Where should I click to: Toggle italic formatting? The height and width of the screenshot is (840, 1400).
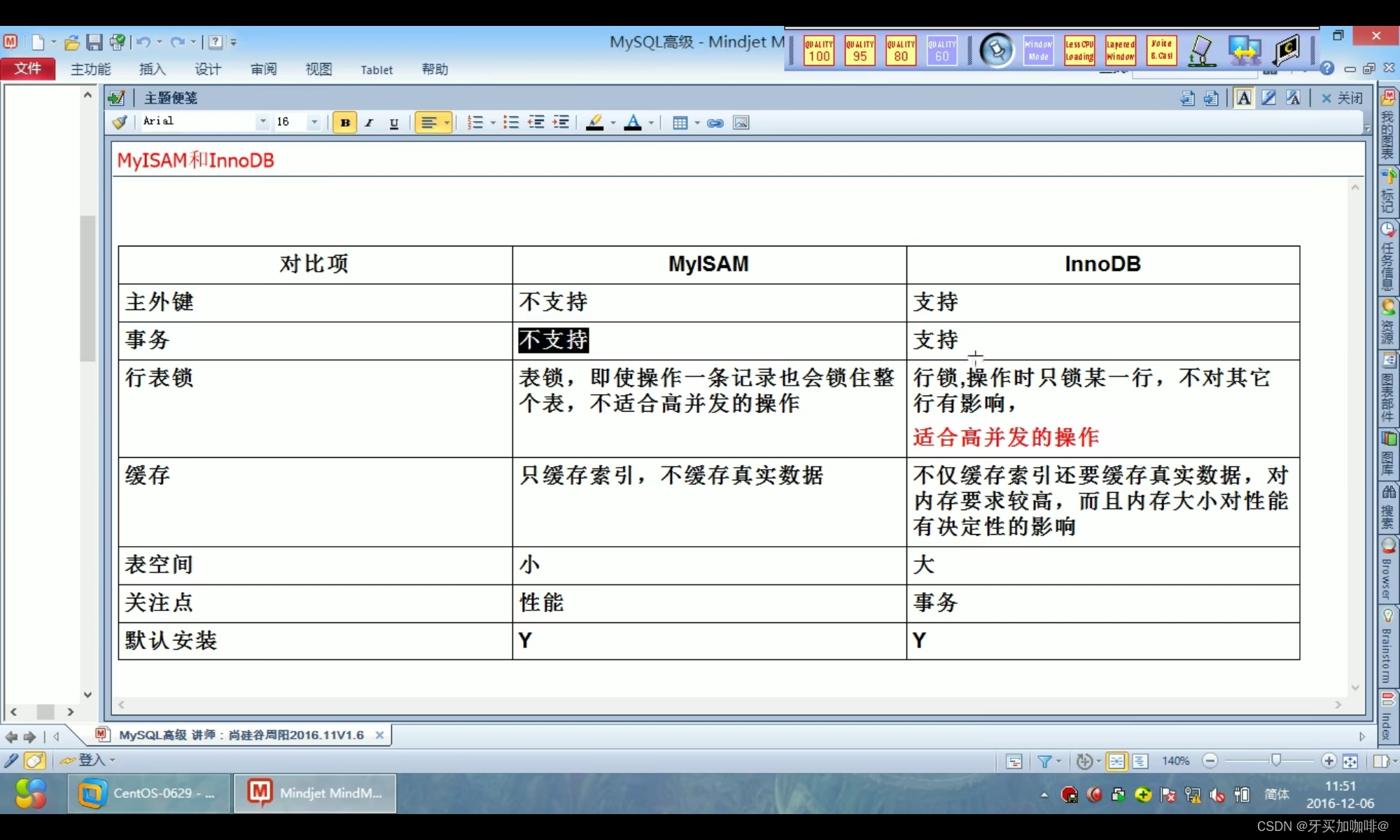pyautogui.click(x=369, y=123)
